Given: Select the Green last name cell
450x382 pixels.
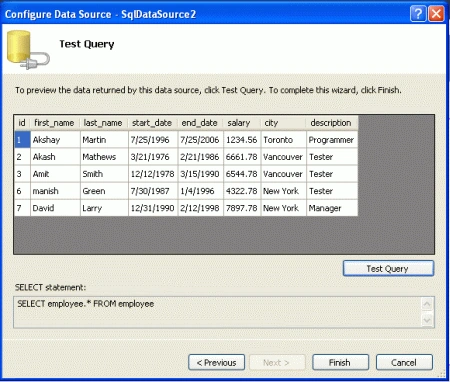Looking at the screenshot, I should pos(104,191).
